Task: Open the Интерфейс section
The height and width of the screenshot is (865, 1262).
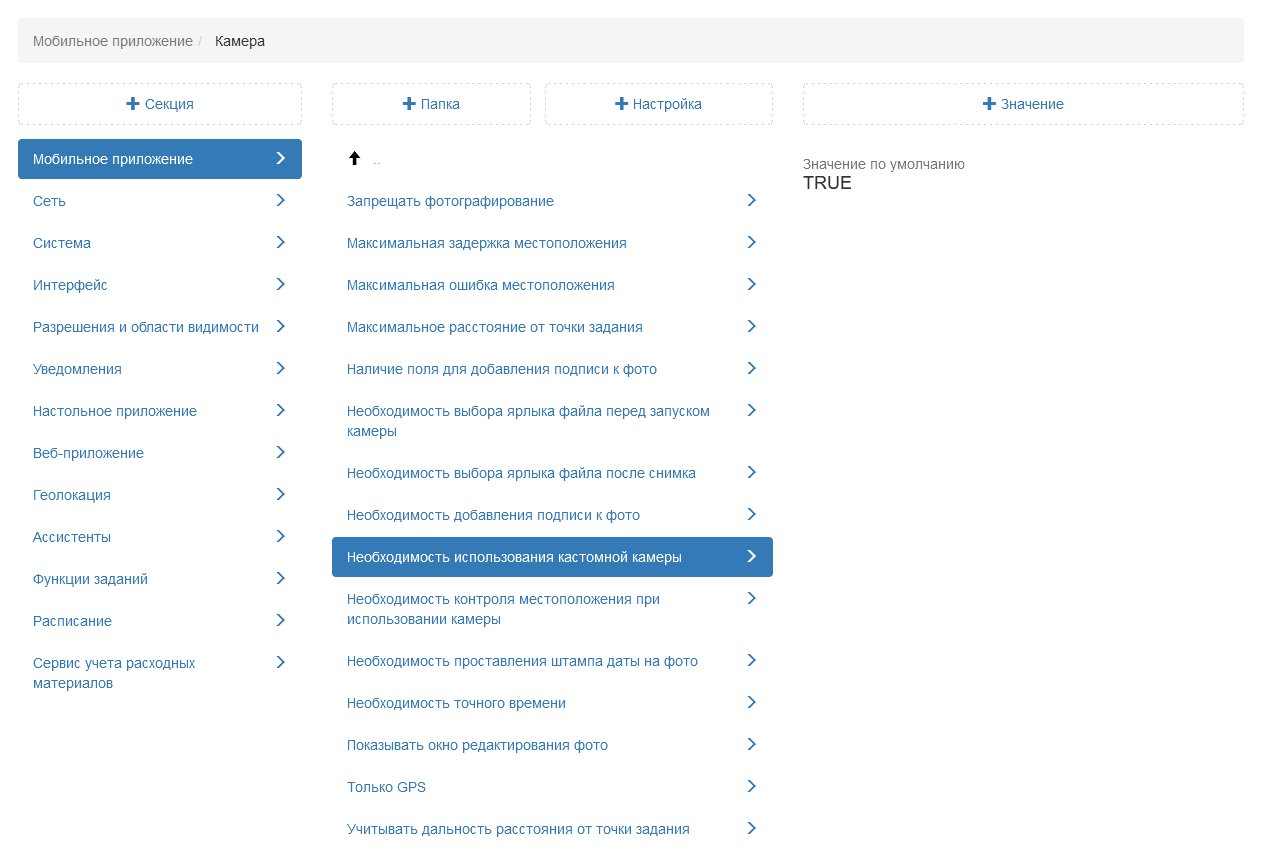Action: point(160,285)
